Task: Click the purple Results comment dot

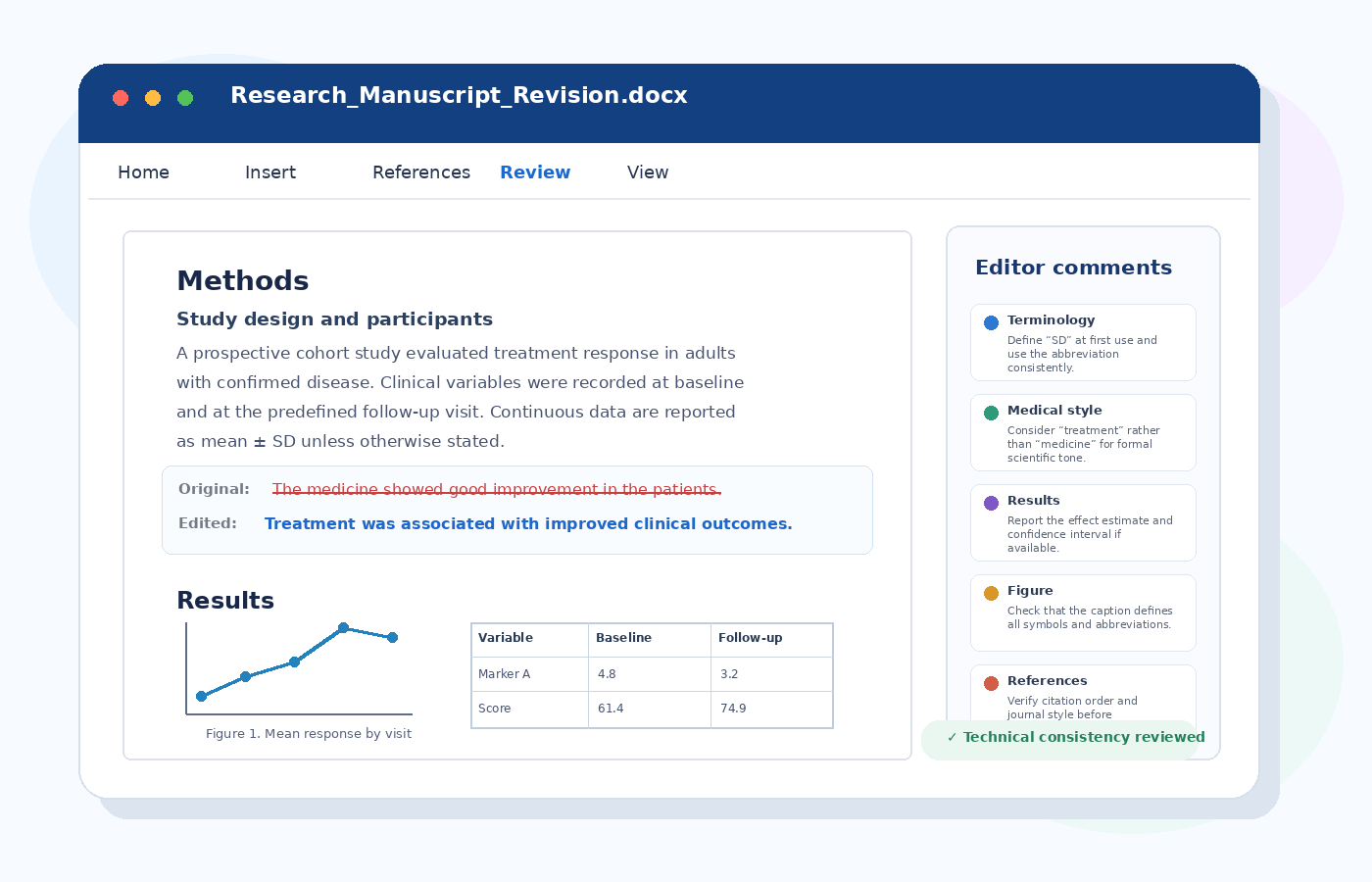Action: [991, 503]
